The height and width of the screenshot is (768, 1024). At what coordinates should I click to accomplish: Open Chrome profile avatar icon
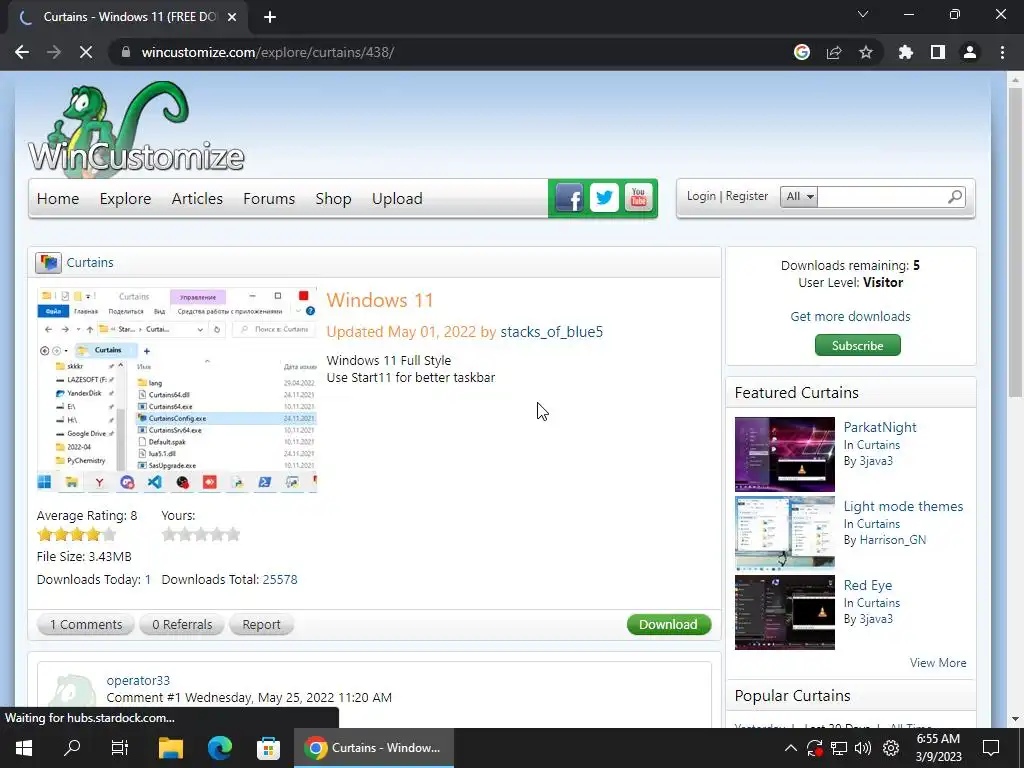(x=970, y=52)
